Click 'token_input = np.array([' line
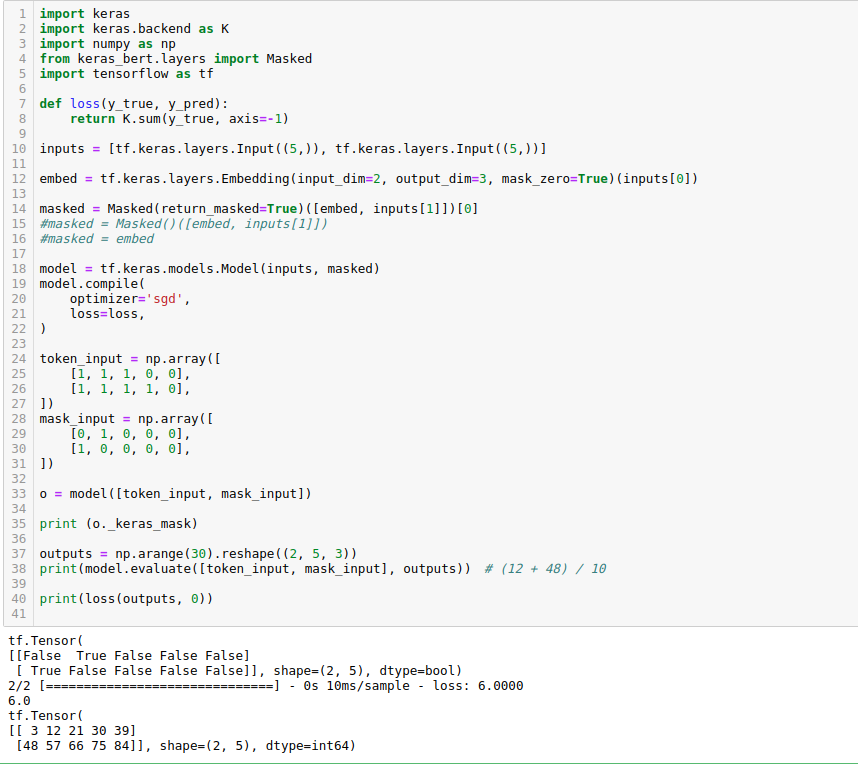 coord(130,359)
